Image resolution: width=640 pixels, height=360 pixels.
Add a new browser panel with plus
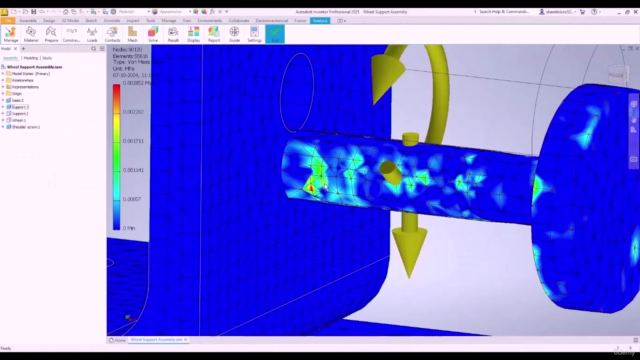tap(23, 49)
